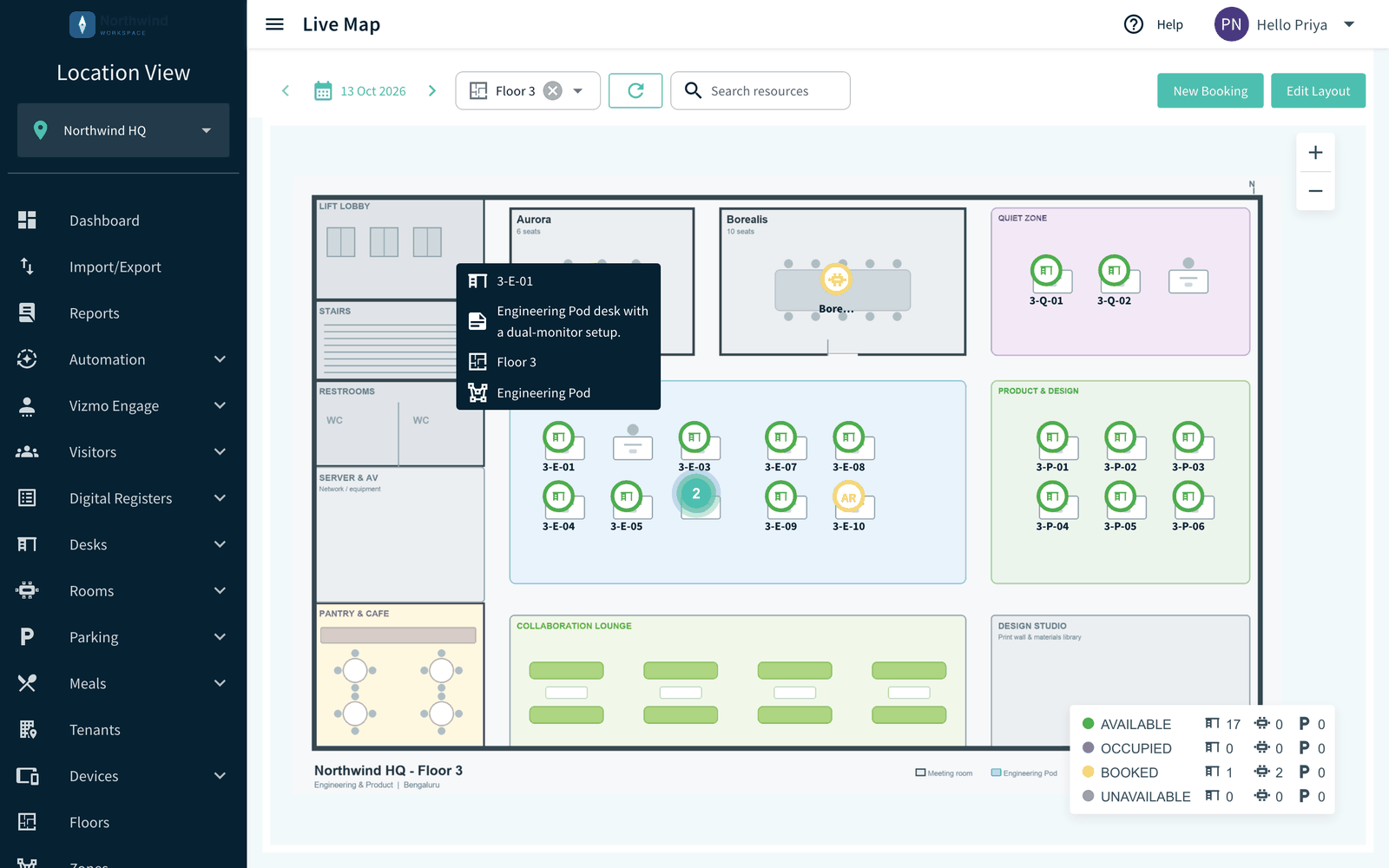Select quiet zone desk 3-Q-01

coord(1046,271)
